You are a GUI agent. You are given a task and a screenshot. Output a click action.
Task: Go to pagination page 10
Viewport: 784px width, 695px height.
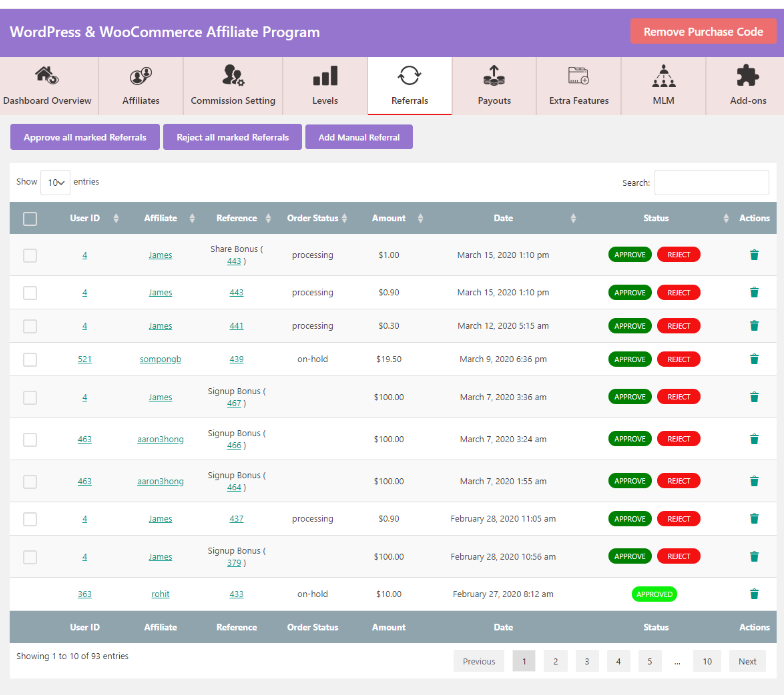(707, 661)
